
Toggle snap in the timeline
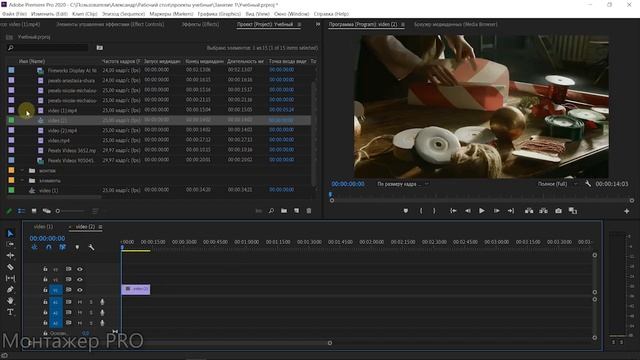[49, 247]
